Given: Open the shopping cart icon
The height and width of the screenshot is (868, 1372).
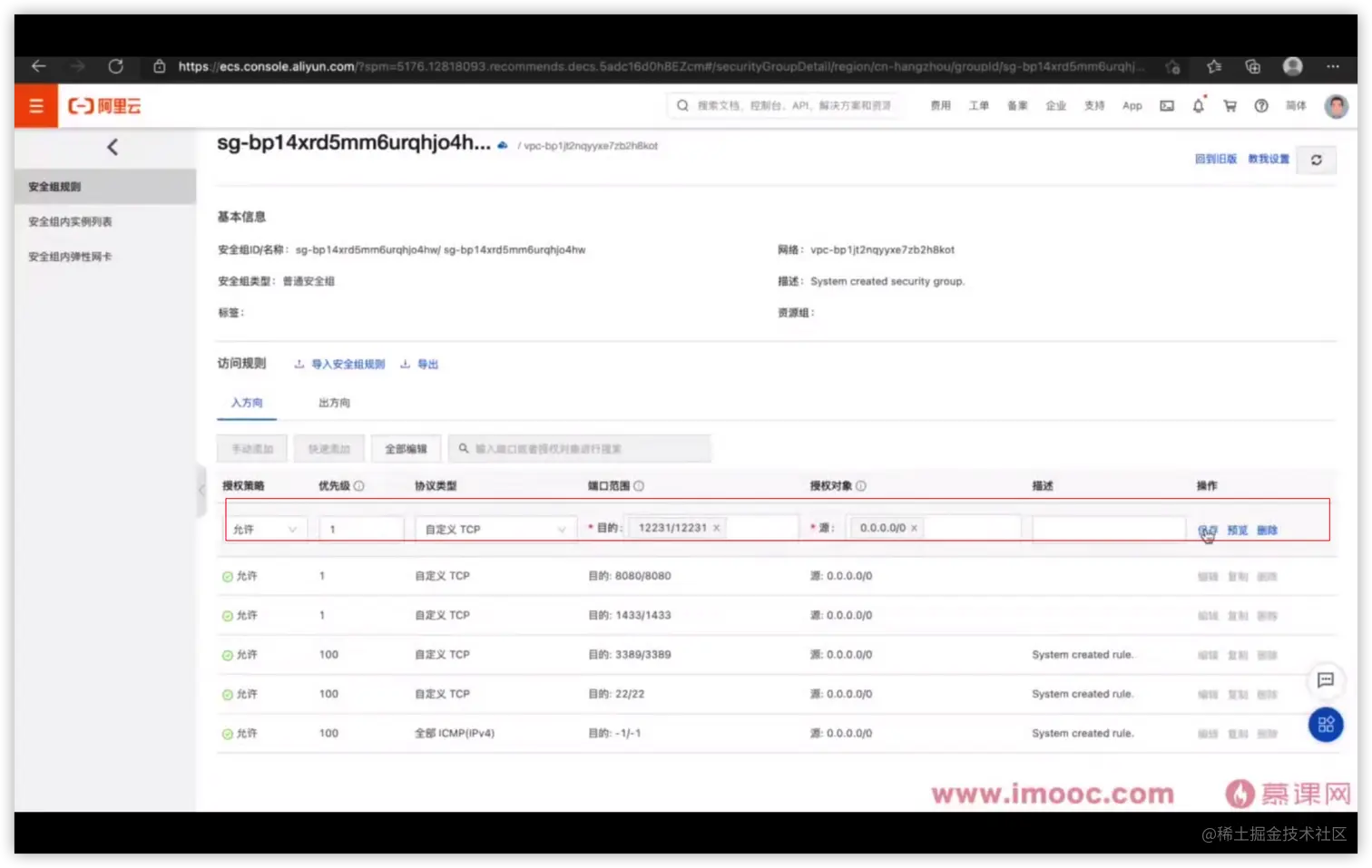Looking at the screenshot, I should pyautogui.click(x=1230, y=106).
